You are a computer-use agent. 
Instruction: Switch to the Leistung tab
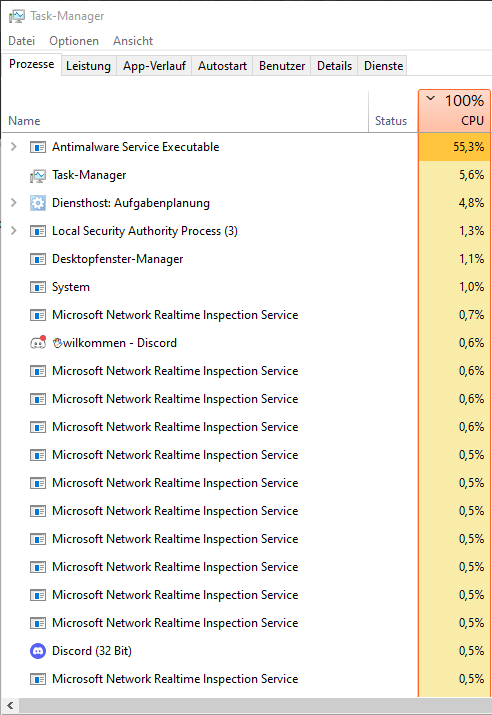(x=88, y=66)
